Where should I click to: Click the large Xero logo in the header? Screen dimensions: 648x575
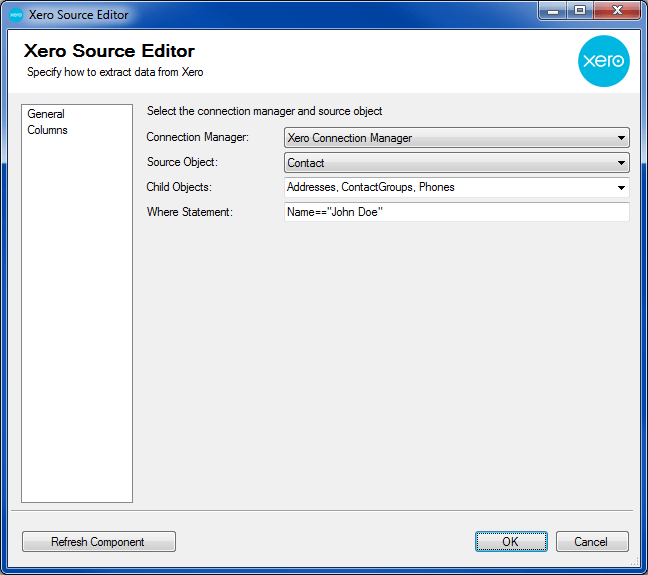coord(603,61)
